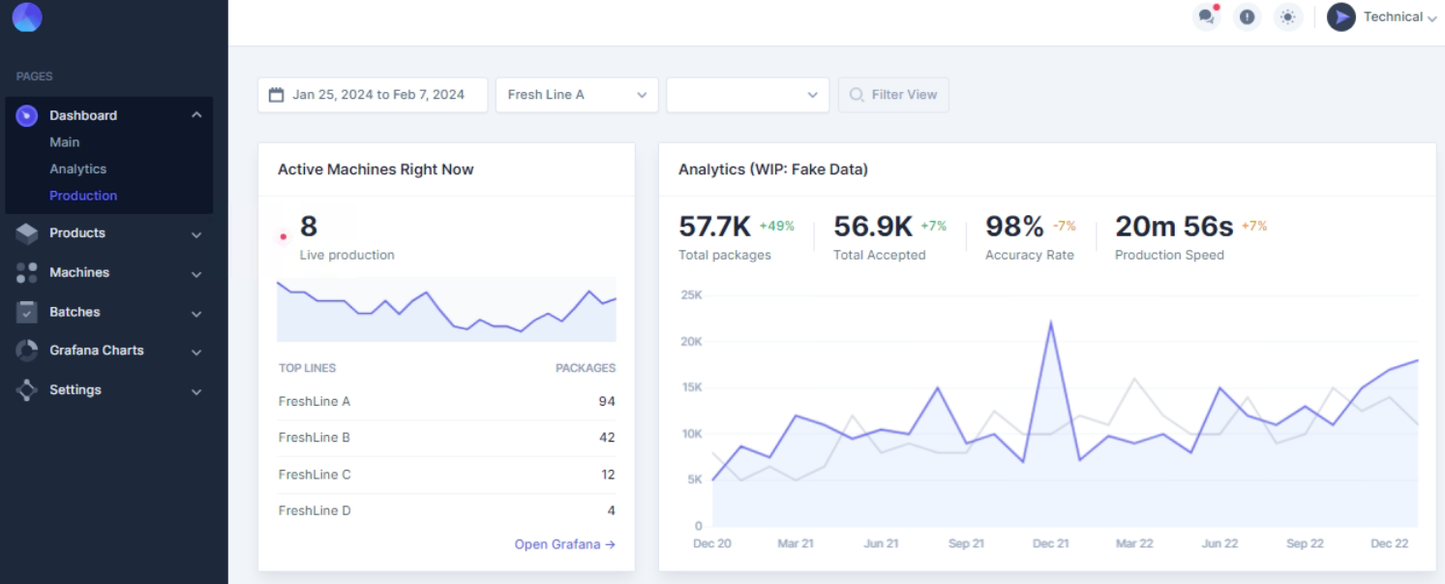
Task: Click the Open Grafana link
Action: (x=564, y=544)
